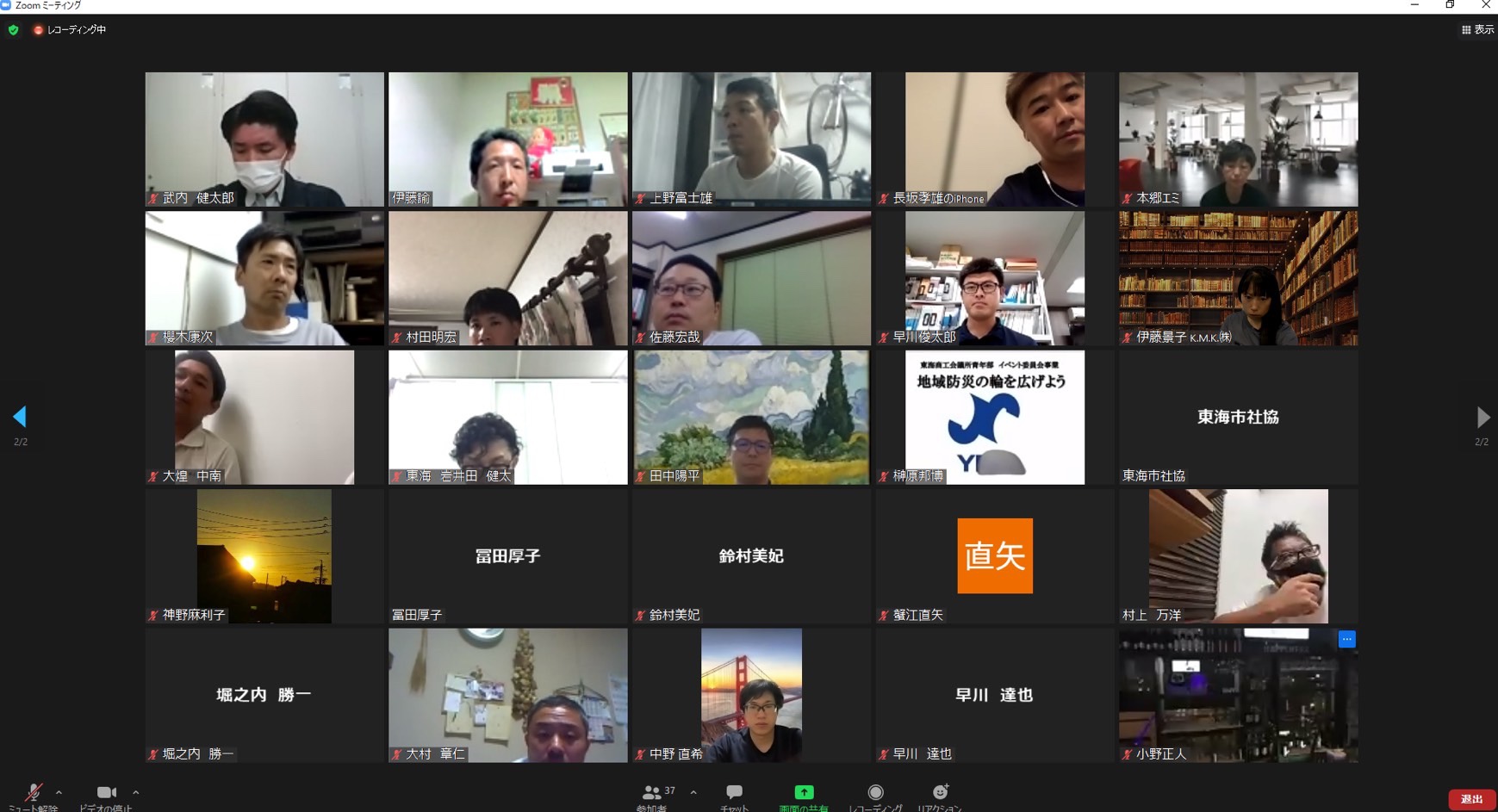Open the chat panel

[x=734, y=793]
